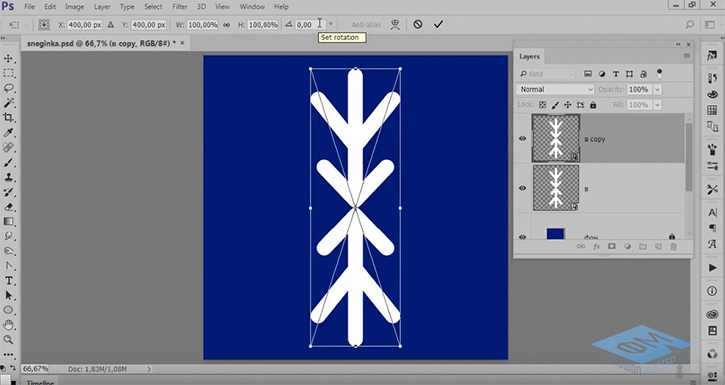Open the Filter menu
This screenshot has height=385, width=725.
179,7
